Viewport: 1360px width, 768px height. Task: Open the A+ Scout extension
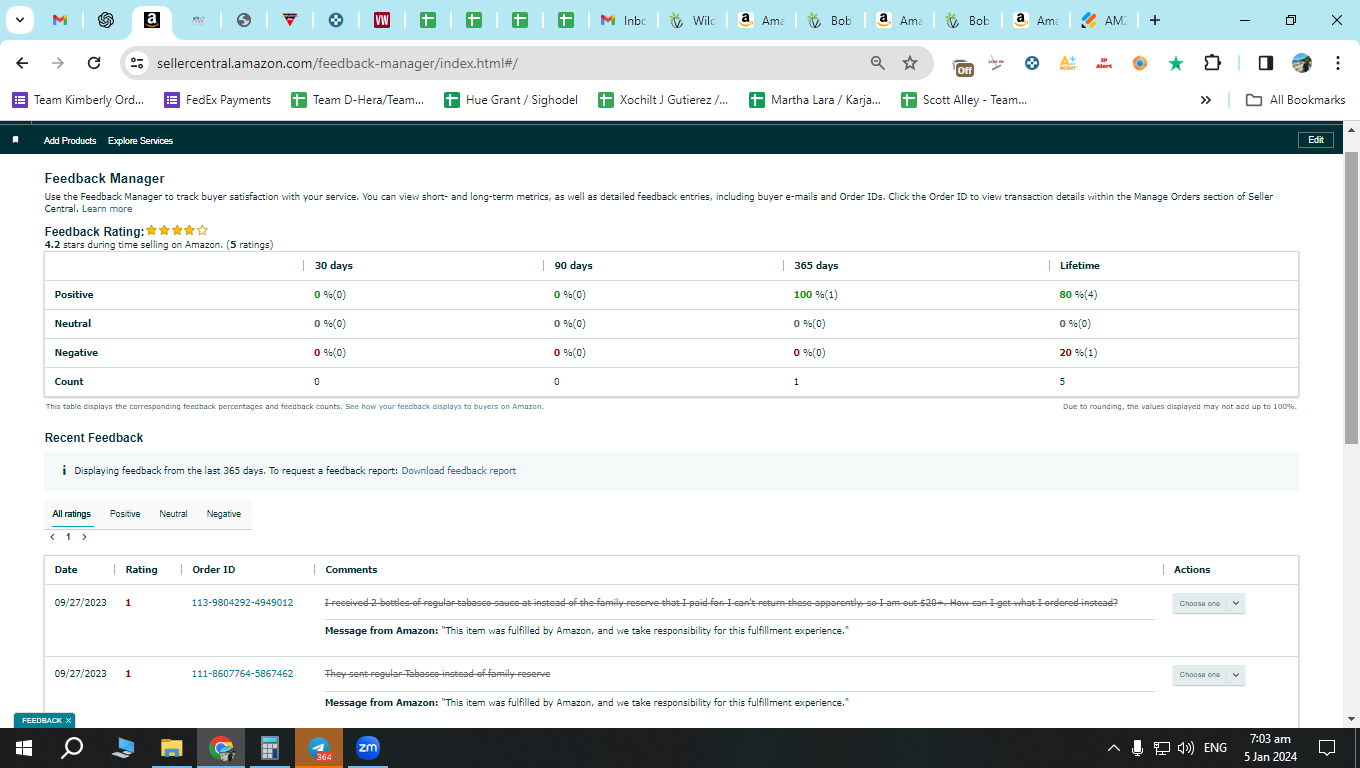[1068, 63]
